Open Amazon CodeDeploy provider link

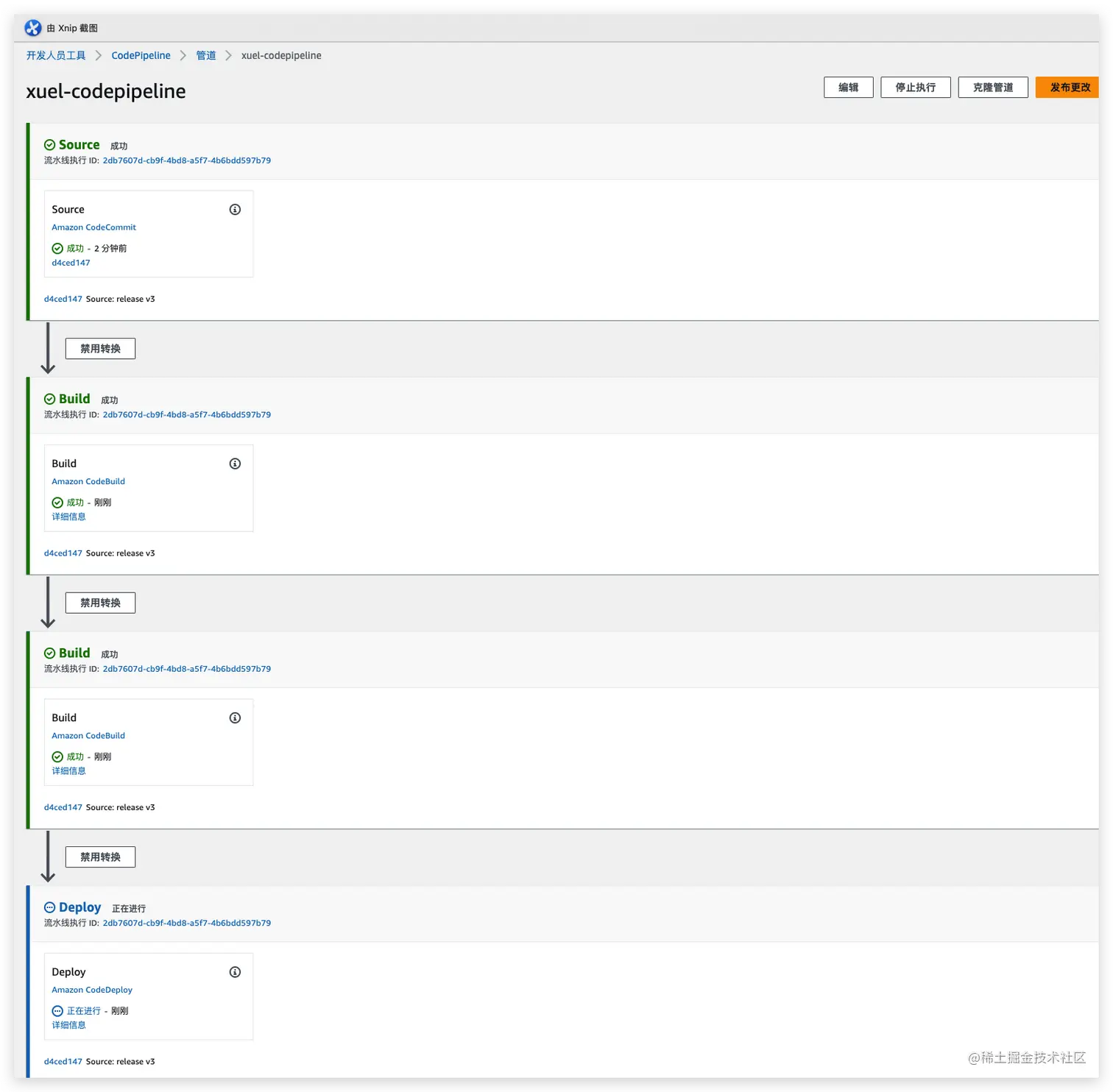92,990
